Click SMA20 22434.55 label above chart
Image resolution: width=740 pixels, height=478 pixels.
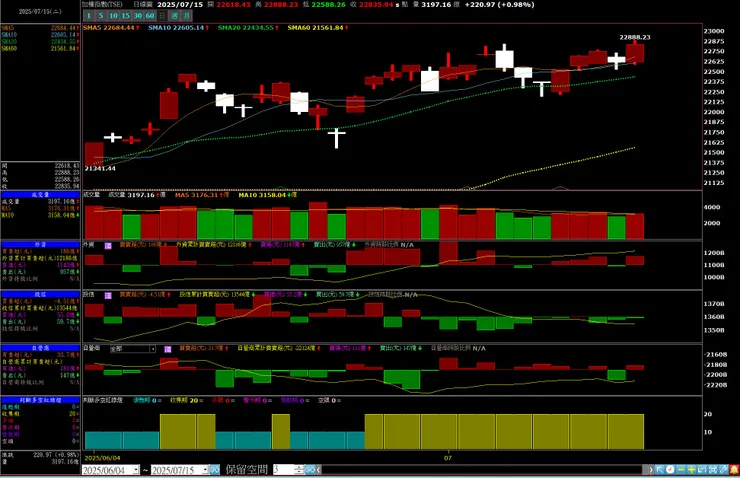248,28
